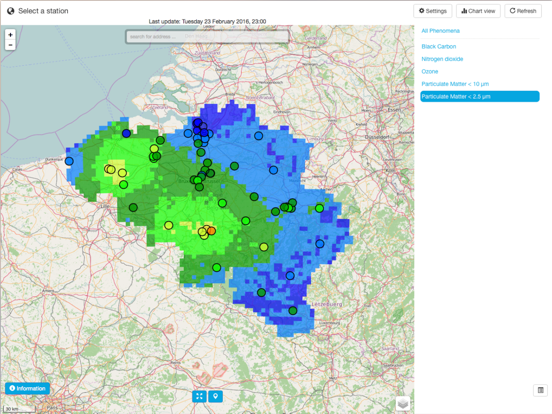
Task: Select Particulate Matter < 10 µm
Action: [455, 84]
